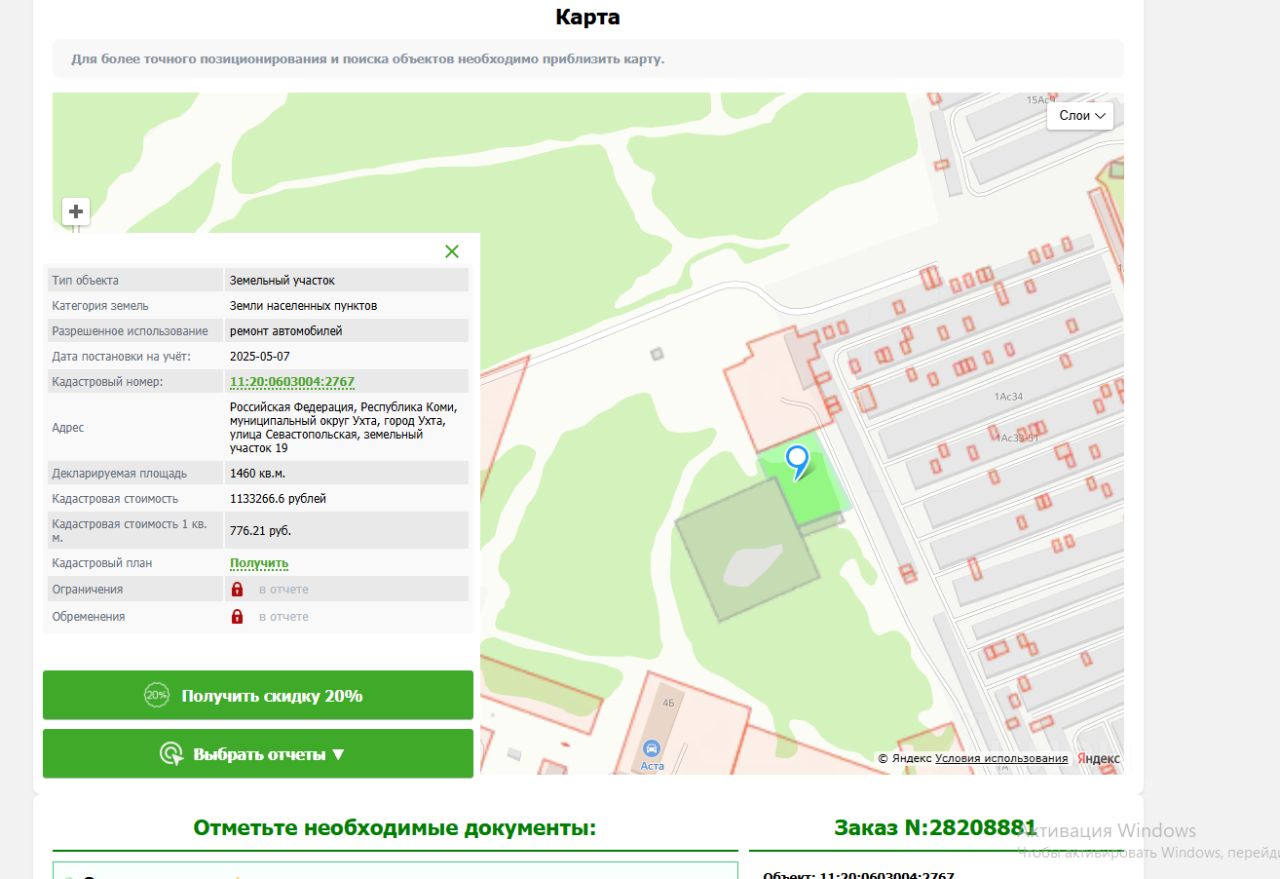This screenshot has width=1280, height=879.
Task: Click the Яндекс logo on map
Action: (x=1099, y=759)
